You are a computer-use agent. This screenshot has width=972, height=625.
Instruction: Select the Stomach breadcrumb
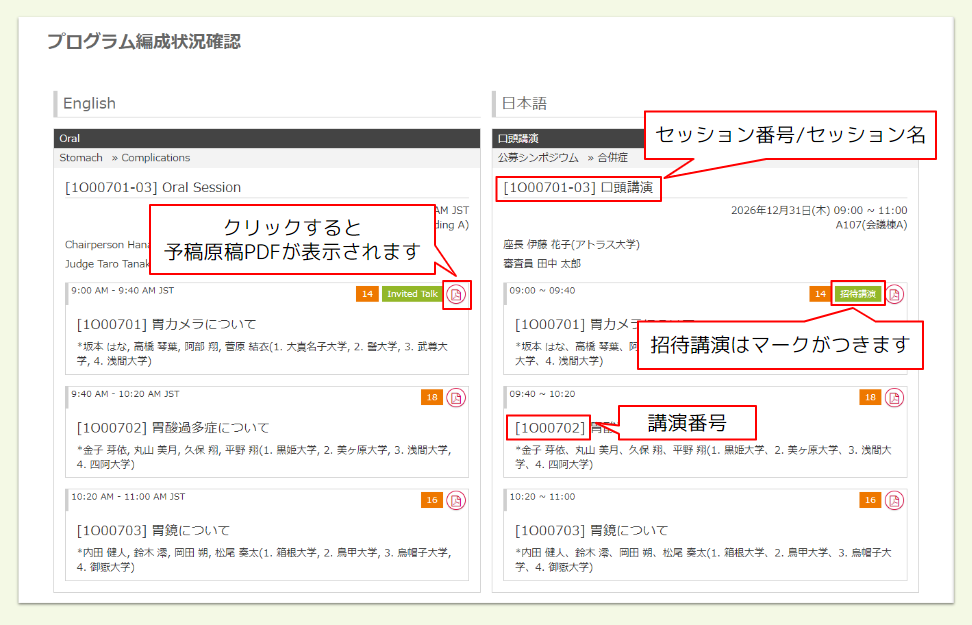pos(81,158)
